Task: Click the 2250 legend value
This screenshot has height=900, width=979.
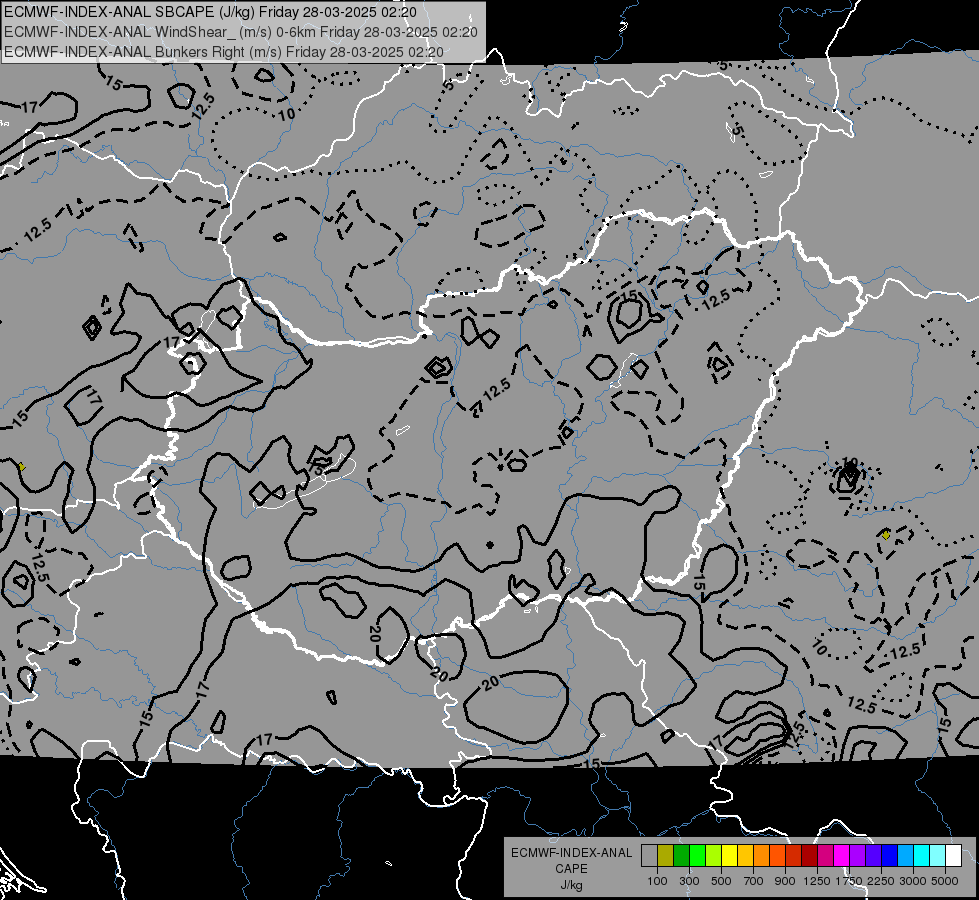Action: point(881,881)
